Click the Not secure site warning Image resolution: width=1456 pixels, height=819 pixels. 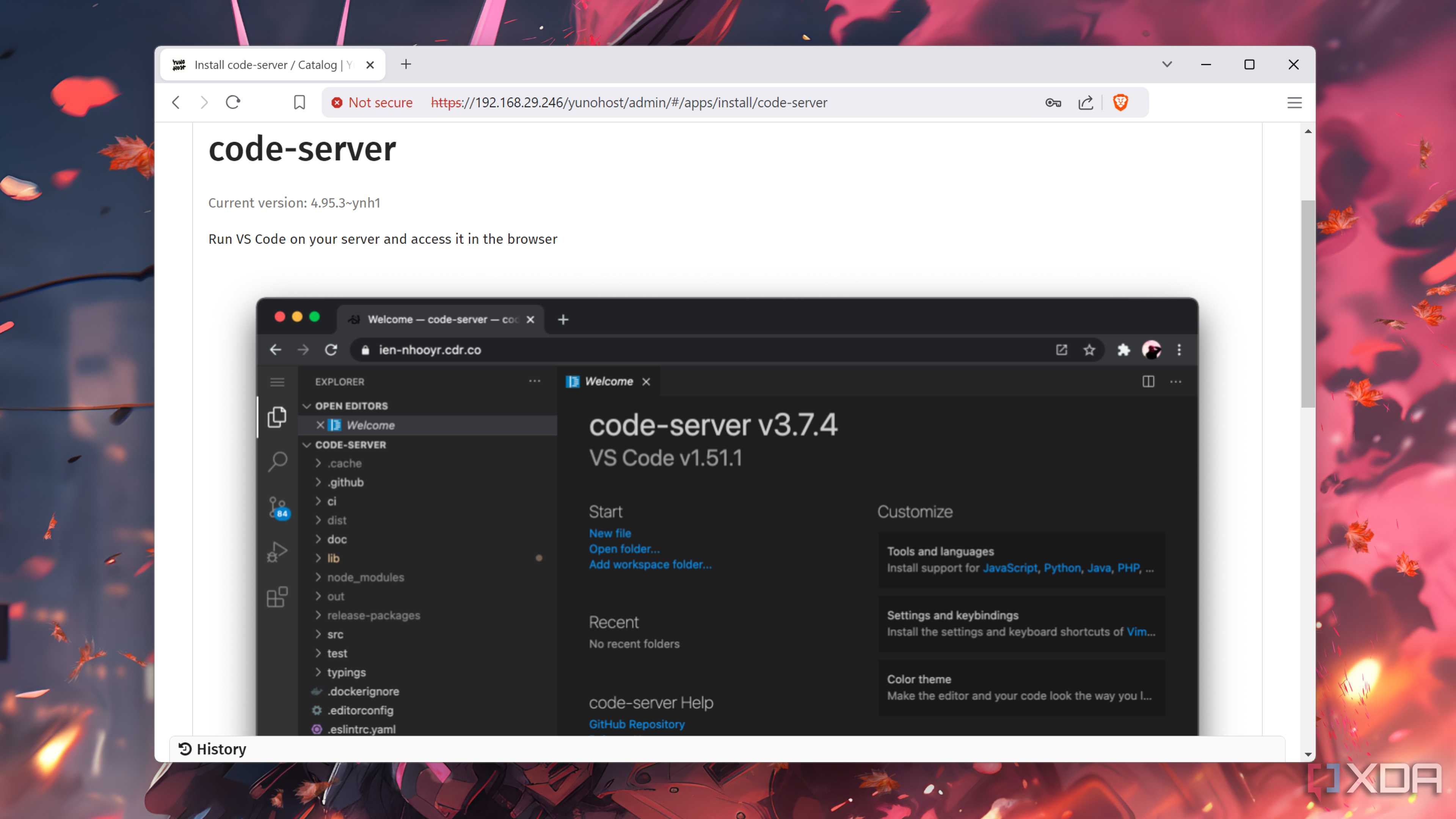(x=372, y=102)
